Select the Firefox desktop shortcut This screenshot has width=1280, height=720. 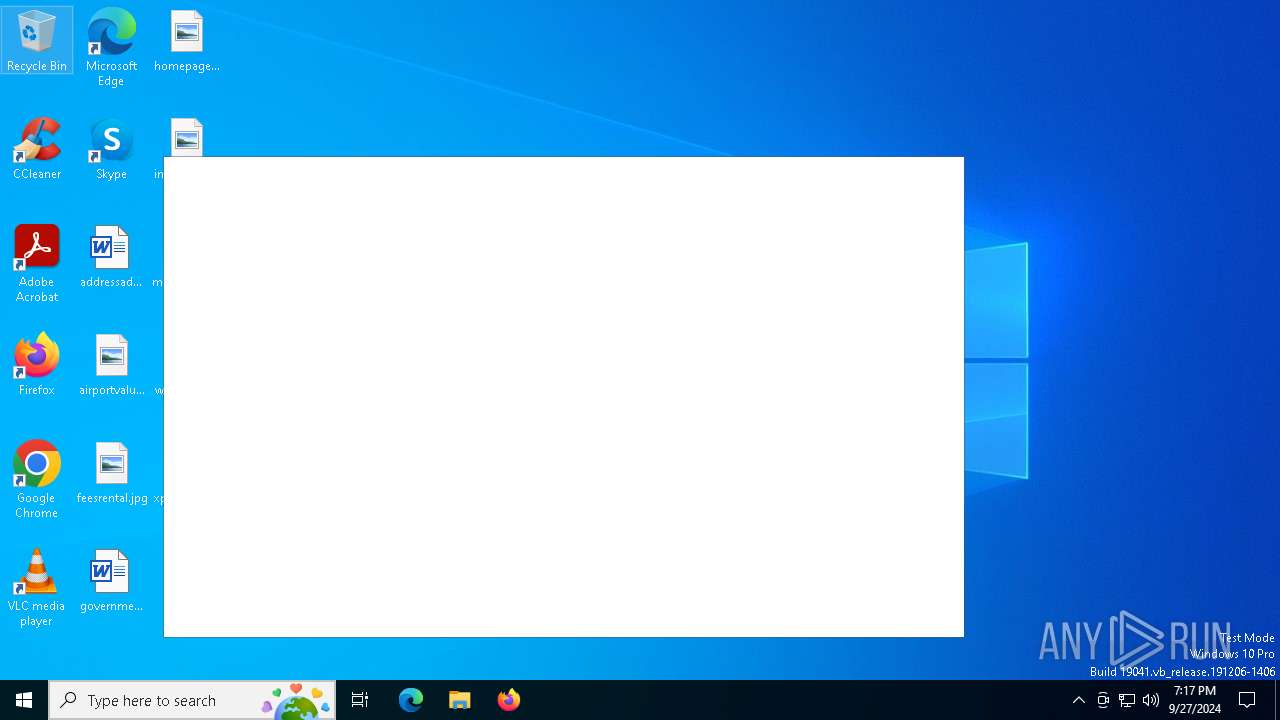tap(37, 365)
